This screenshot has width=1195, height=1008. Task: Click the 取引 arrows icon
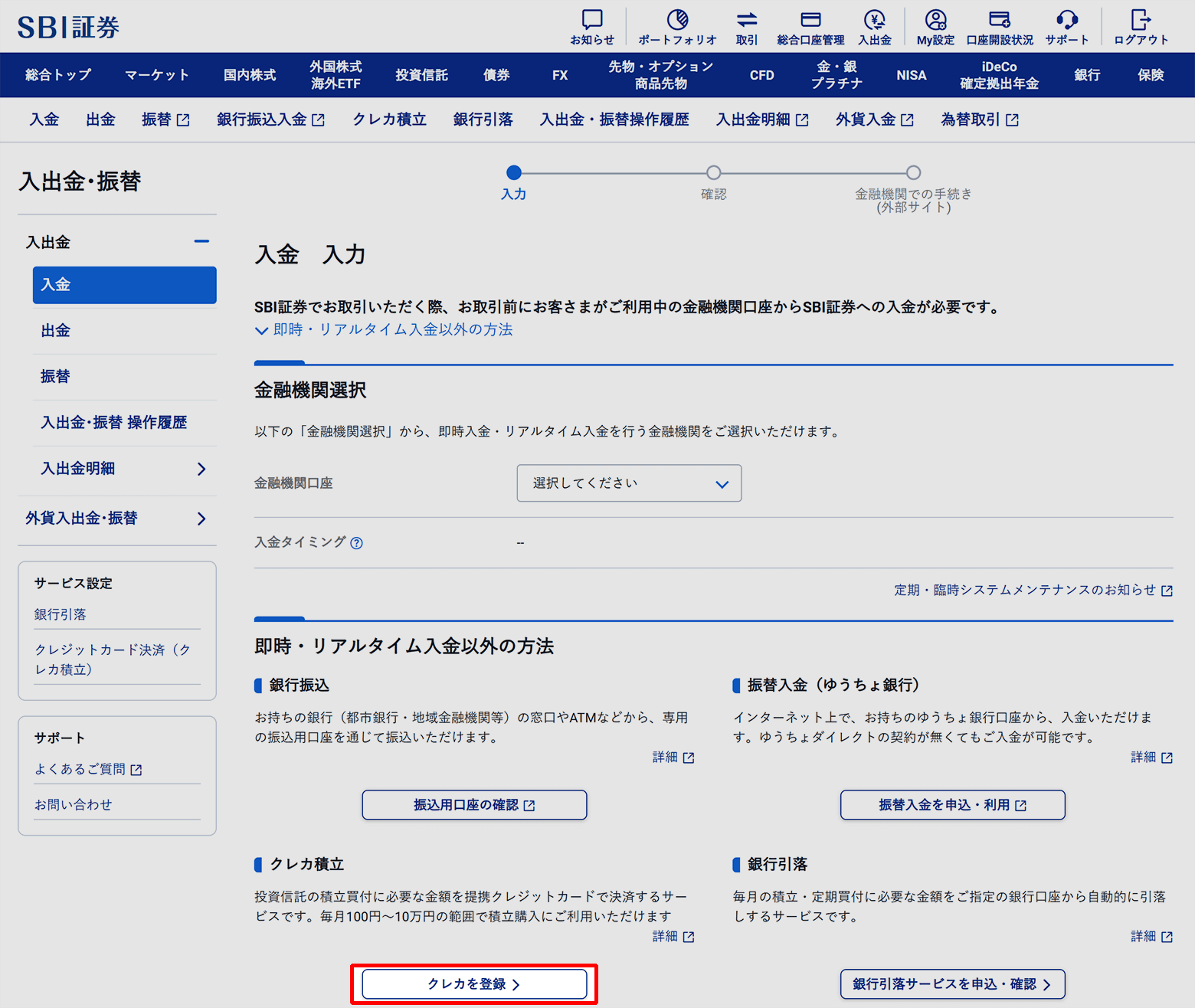(747, 19)
